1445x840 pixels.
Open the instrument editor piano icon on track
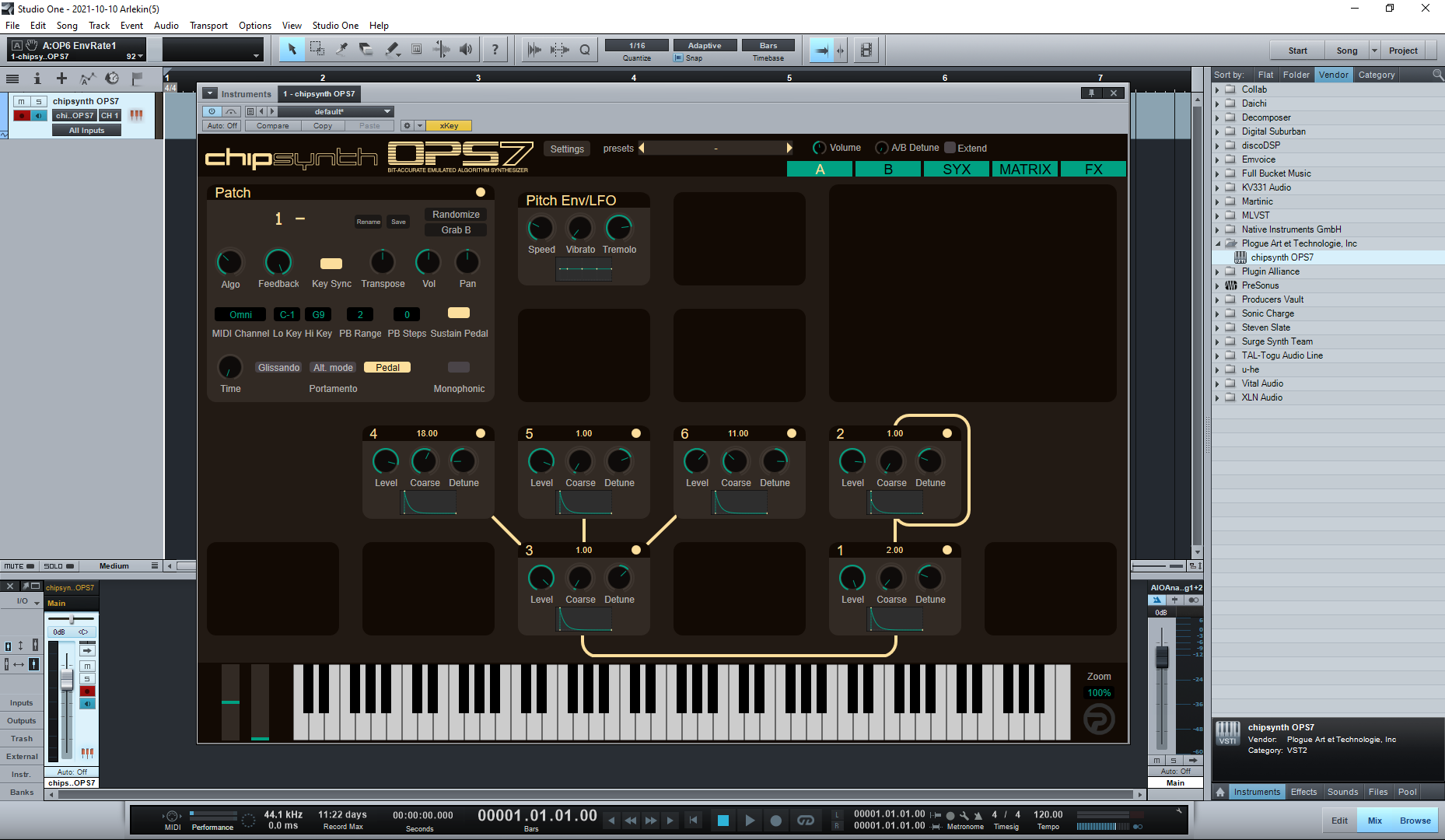coord(136,115)
